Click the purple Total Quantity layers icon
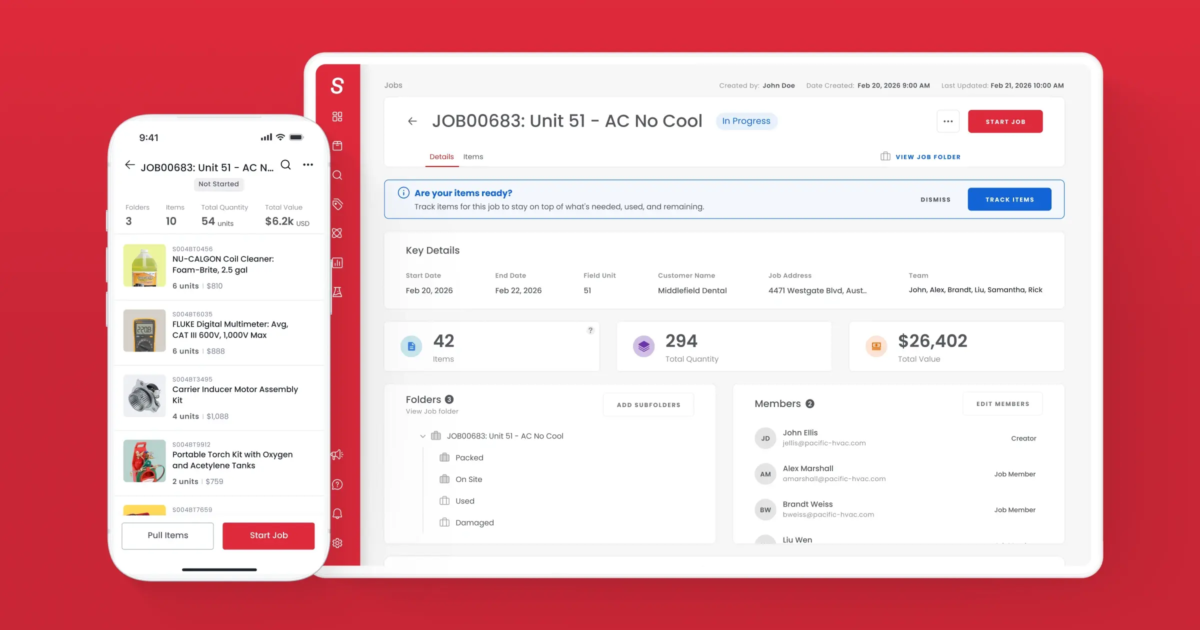This screenshot has height=630, width=1200. 644,346
